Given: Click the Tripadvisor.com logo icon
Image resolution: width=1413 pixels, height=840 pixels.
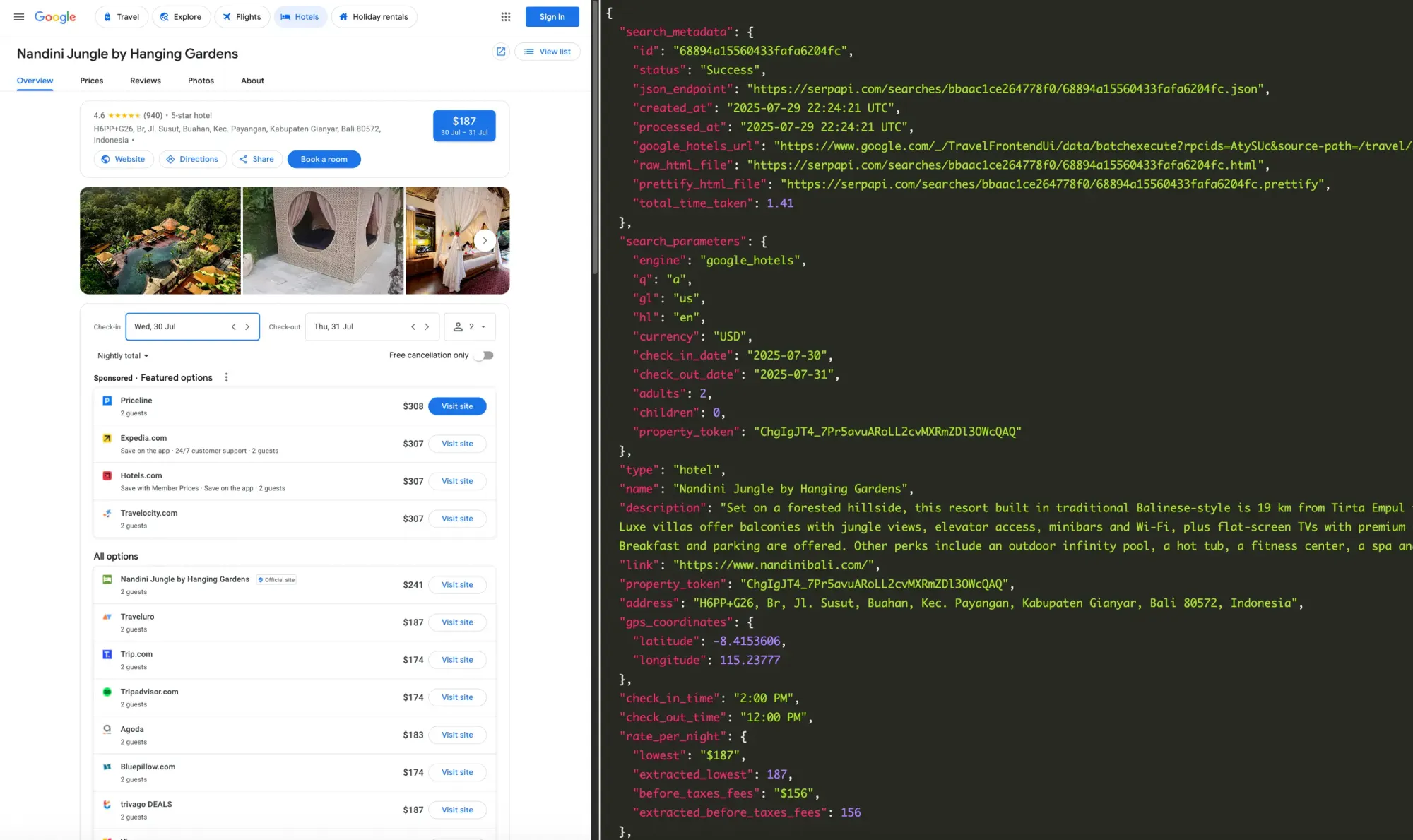Looking at the screenshot, I should coord(107,692).
